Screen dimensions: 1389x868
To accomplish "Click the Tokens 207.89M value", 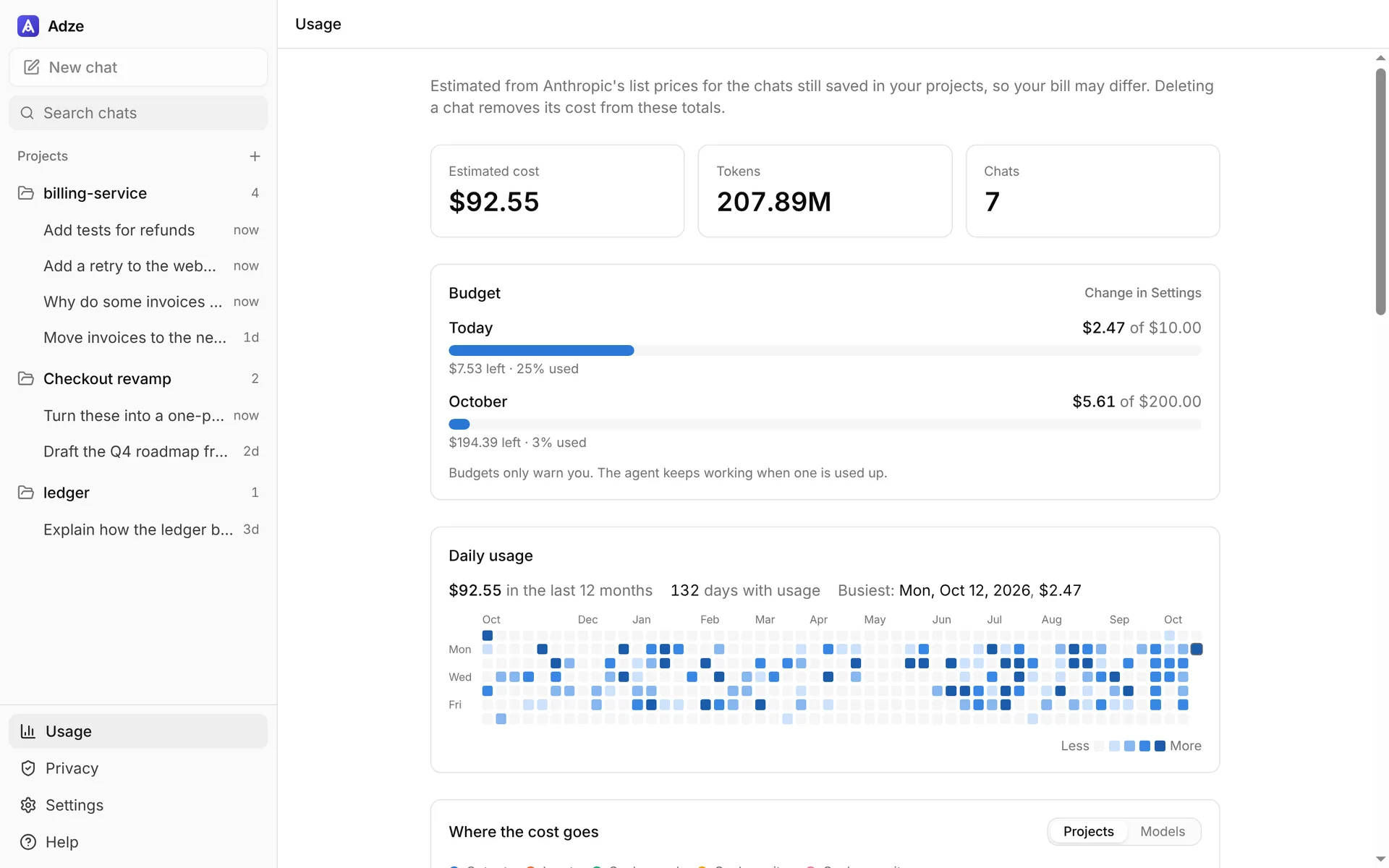I will [774, 202].
